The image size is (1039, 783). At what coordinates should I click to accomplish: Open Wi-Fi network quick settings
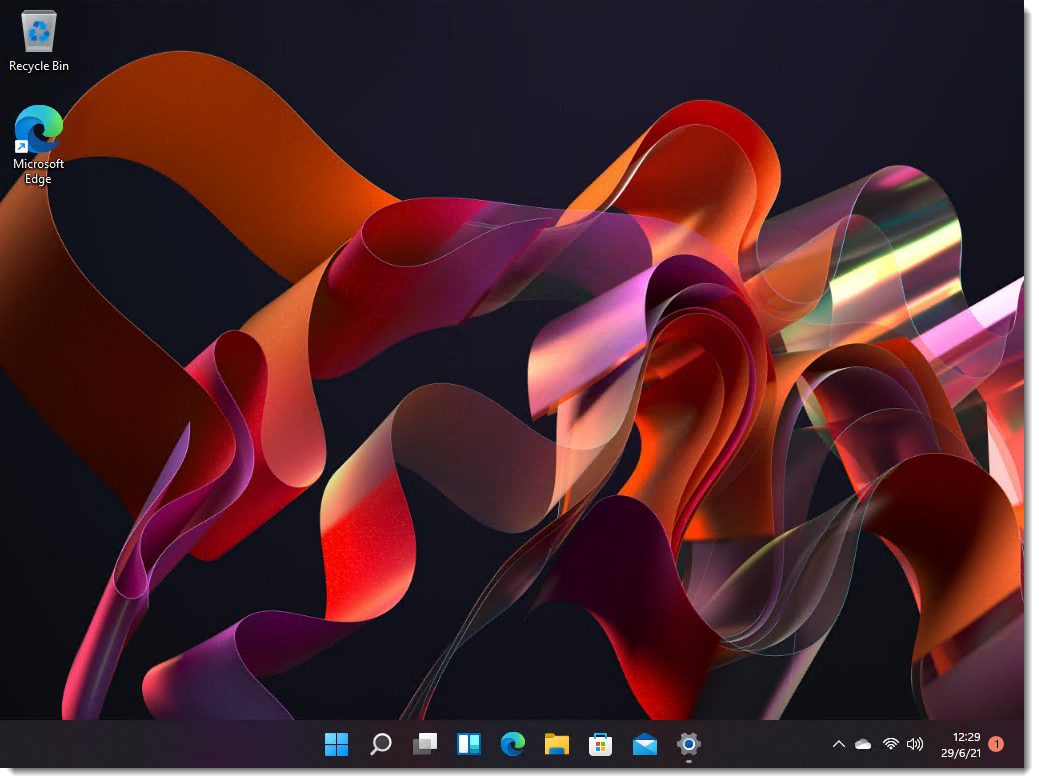coord(889,744)
